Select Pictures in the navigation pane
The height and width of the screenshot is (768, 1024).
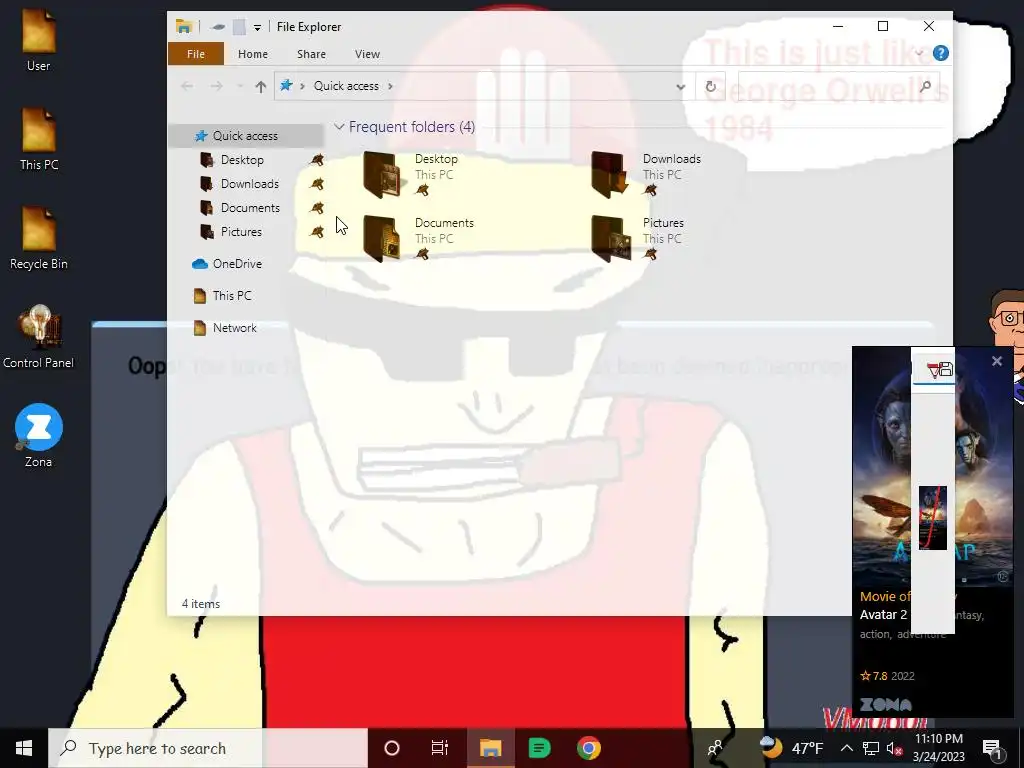(241, 232)
